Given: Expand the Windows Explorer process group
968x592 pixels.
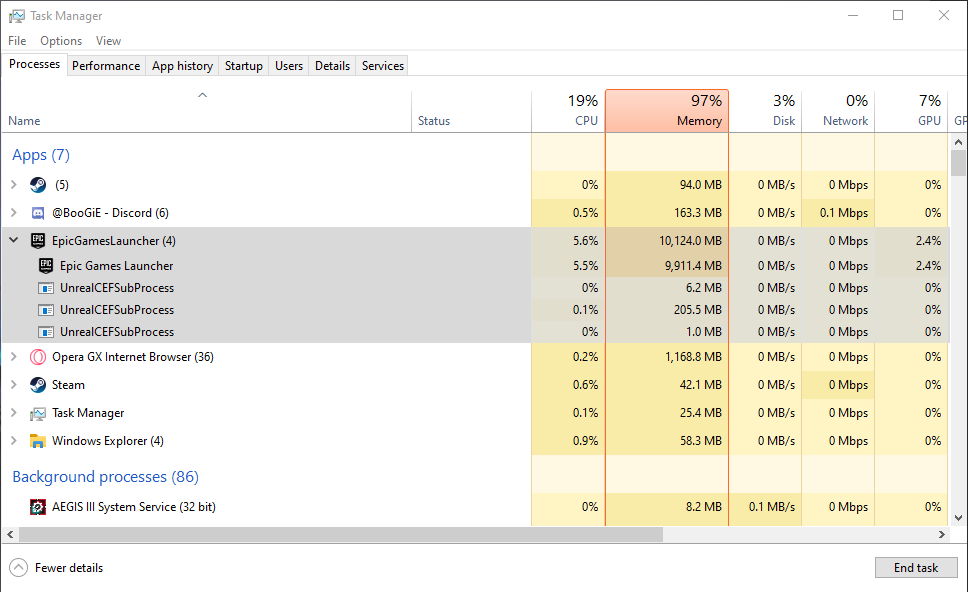Looking at the screenshot, I should pyautogui.click(x=13, y=441).
